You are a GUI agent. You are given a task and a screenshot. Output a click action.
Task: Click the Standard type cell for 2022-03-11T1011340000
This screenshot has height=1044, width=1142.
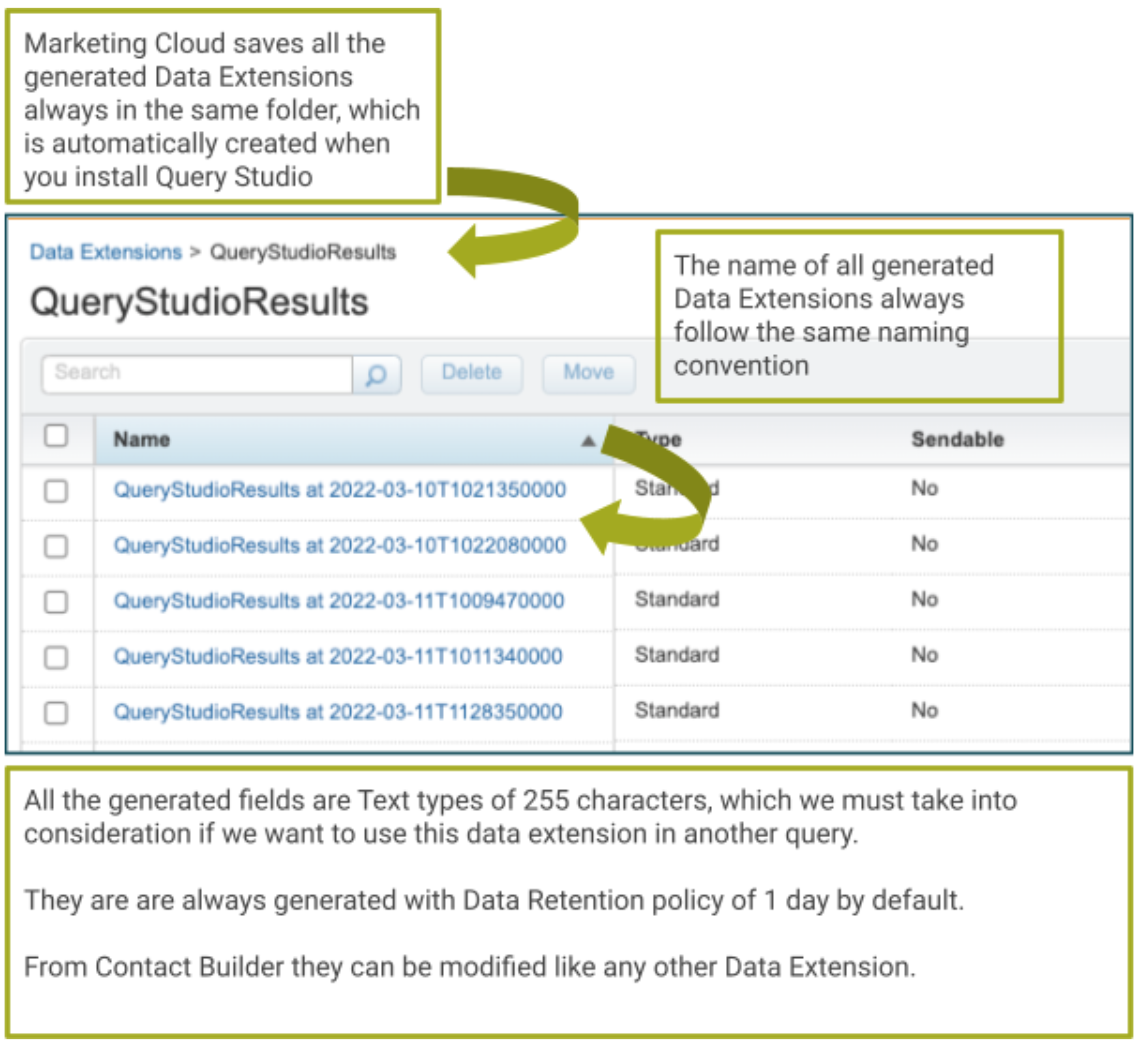[x=677, y=654]
